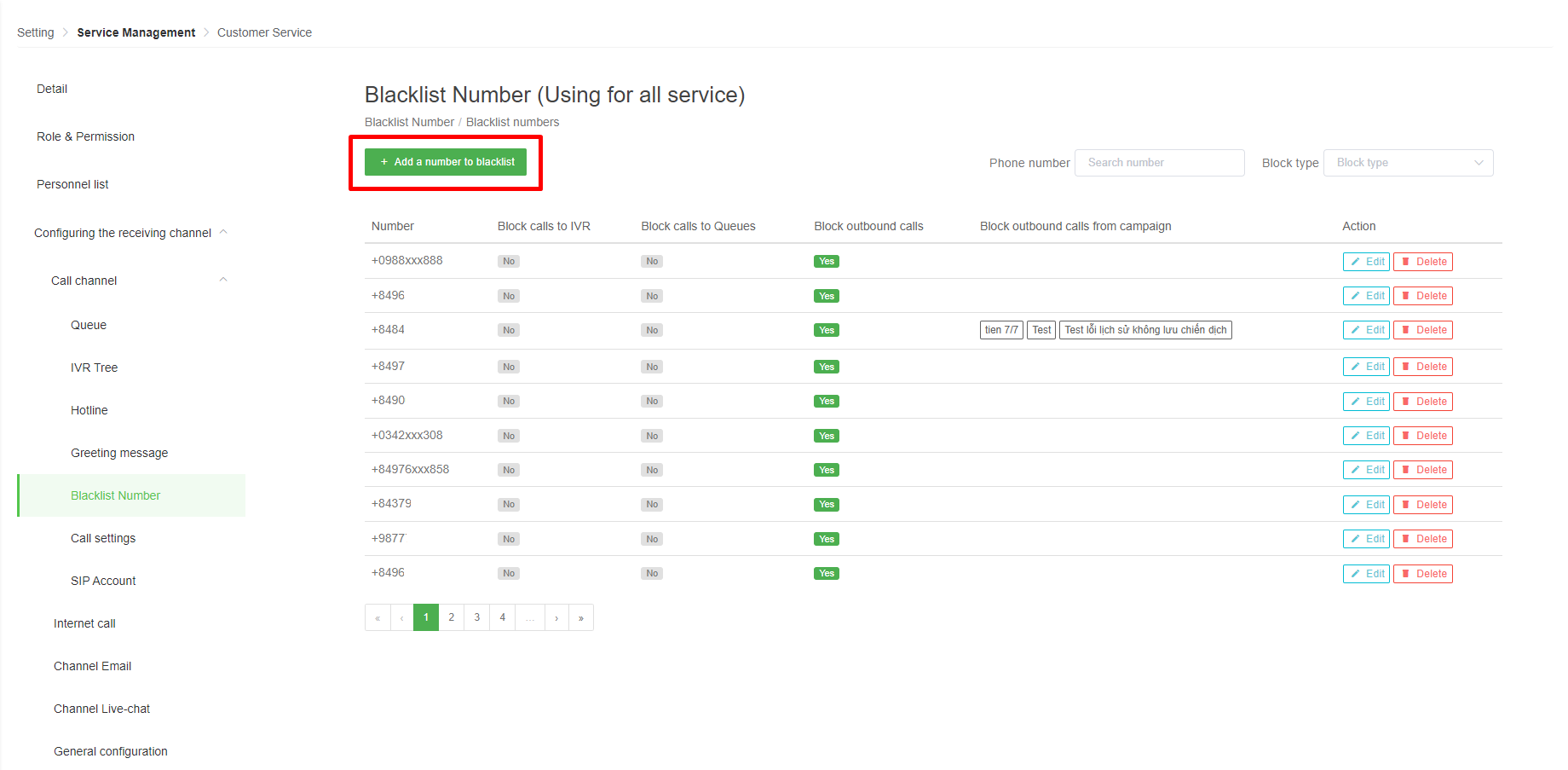Click the 'tien 7/7' campaign tag
Image resolution: width=1568 pixels, height=770 pixels.
(1001, 330)
